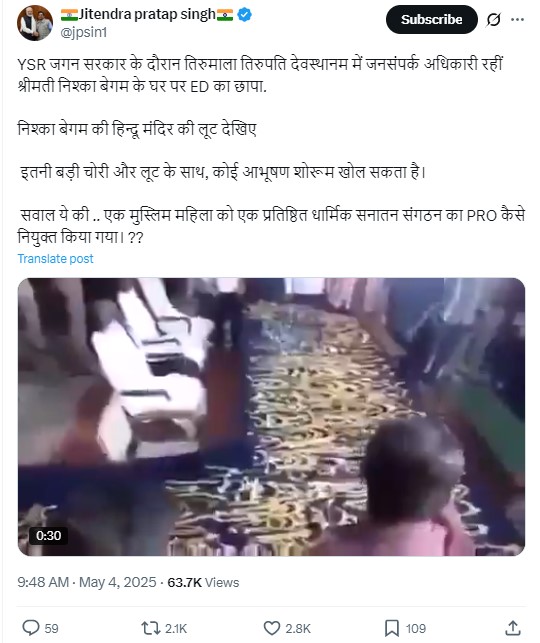This screenshot has height=643, width=540.
Task: Click the Grok slashed-circle icon
Action: pyautogui.click(x=494, y=19)
